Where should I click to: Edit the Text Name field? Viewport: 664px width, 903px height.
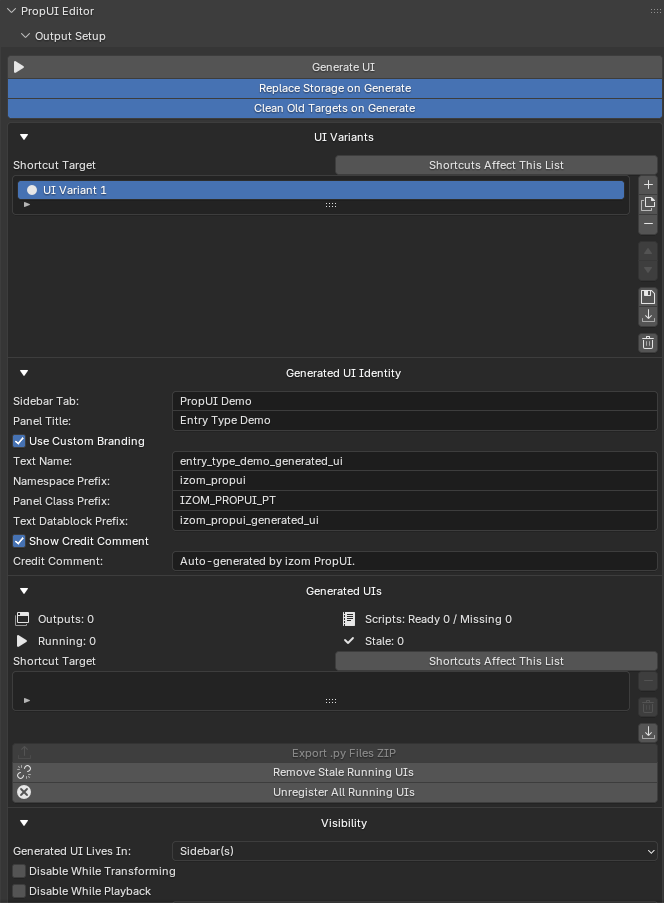click(415, 461)
